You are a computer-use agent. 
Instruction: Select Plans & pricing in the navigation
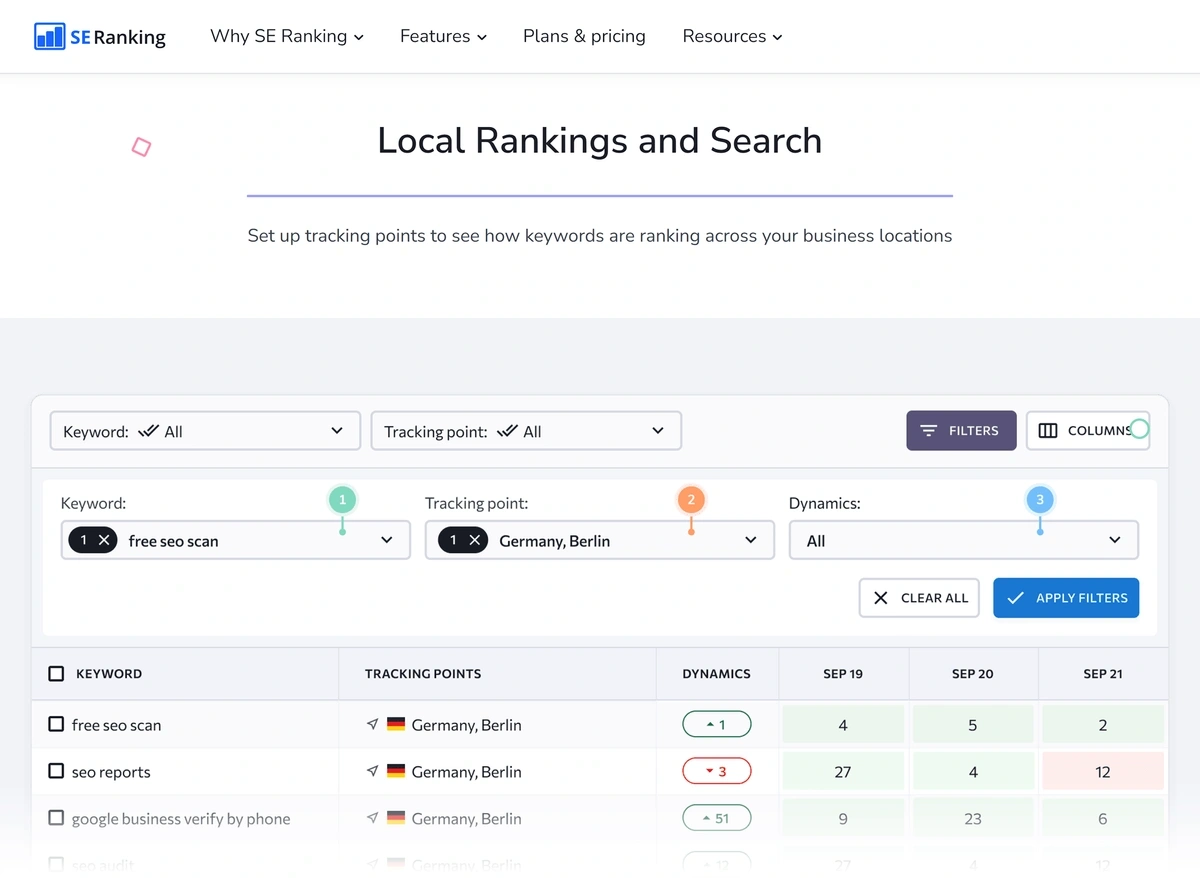click(583, 36)
